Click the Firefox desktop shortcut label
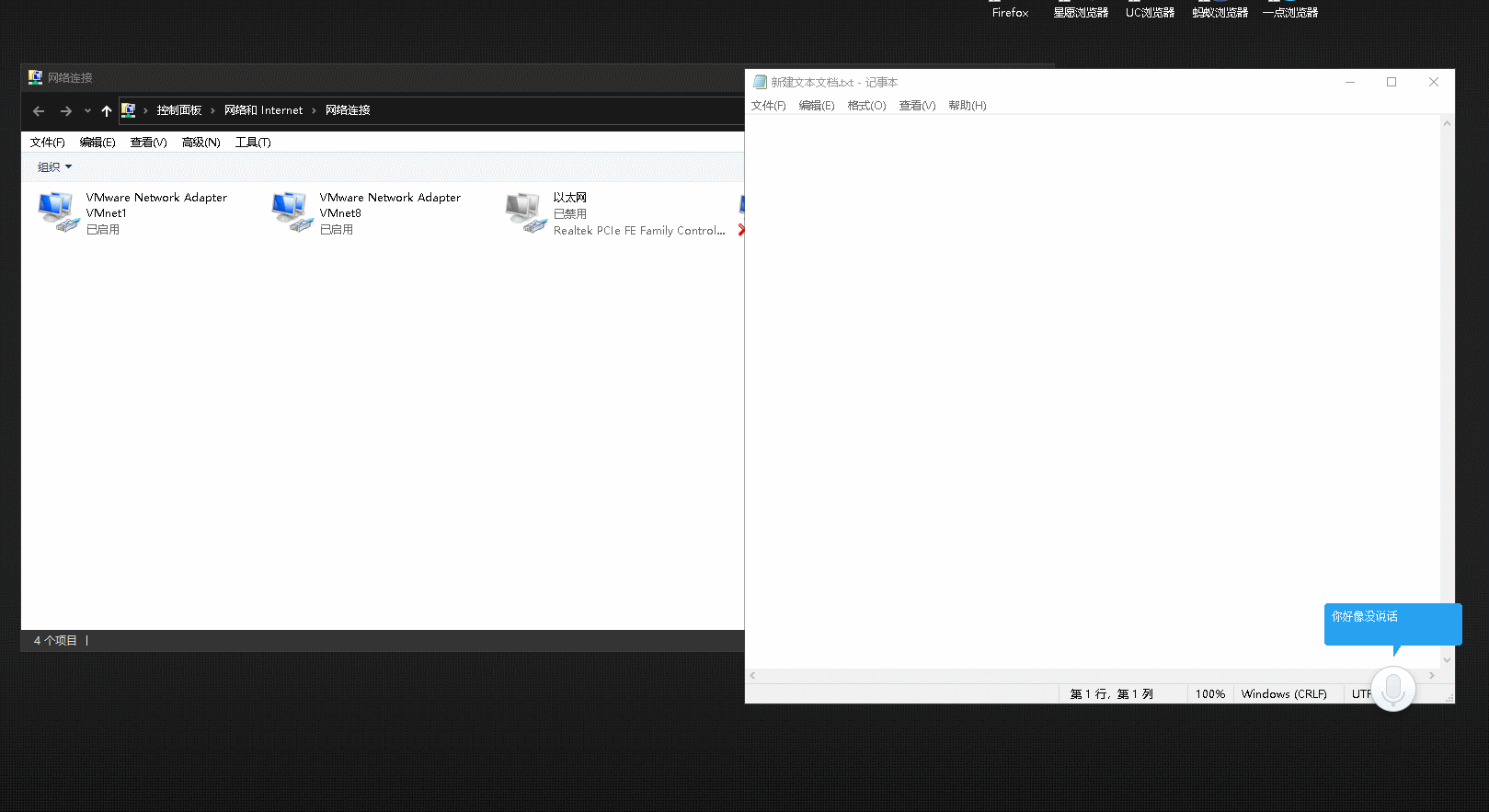Image resolution: width=1489 pixels, height=812 pixels. (x=1010, y=13)
